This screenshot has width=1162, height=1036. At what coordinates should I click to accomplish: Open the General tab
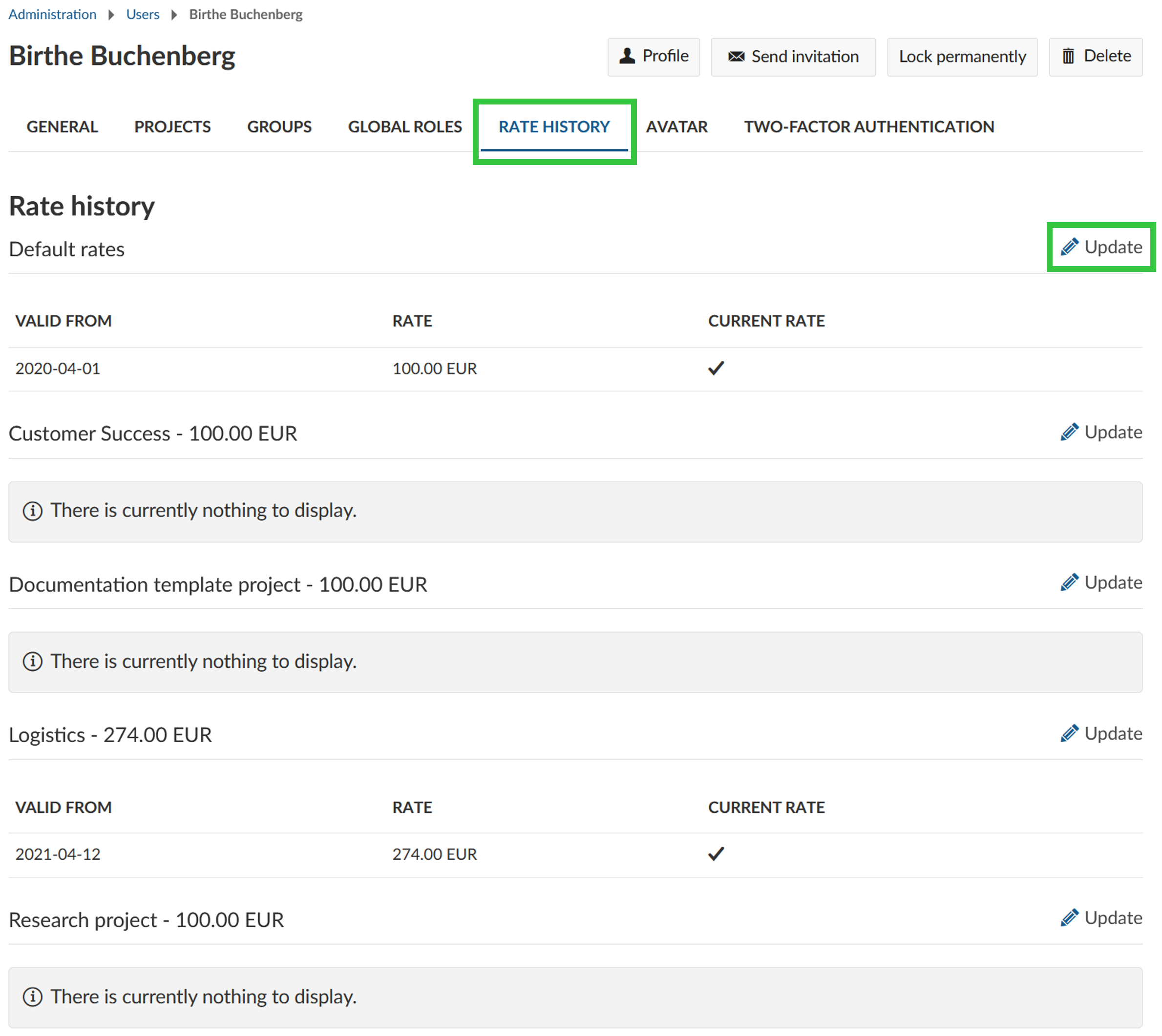(62, 126)
